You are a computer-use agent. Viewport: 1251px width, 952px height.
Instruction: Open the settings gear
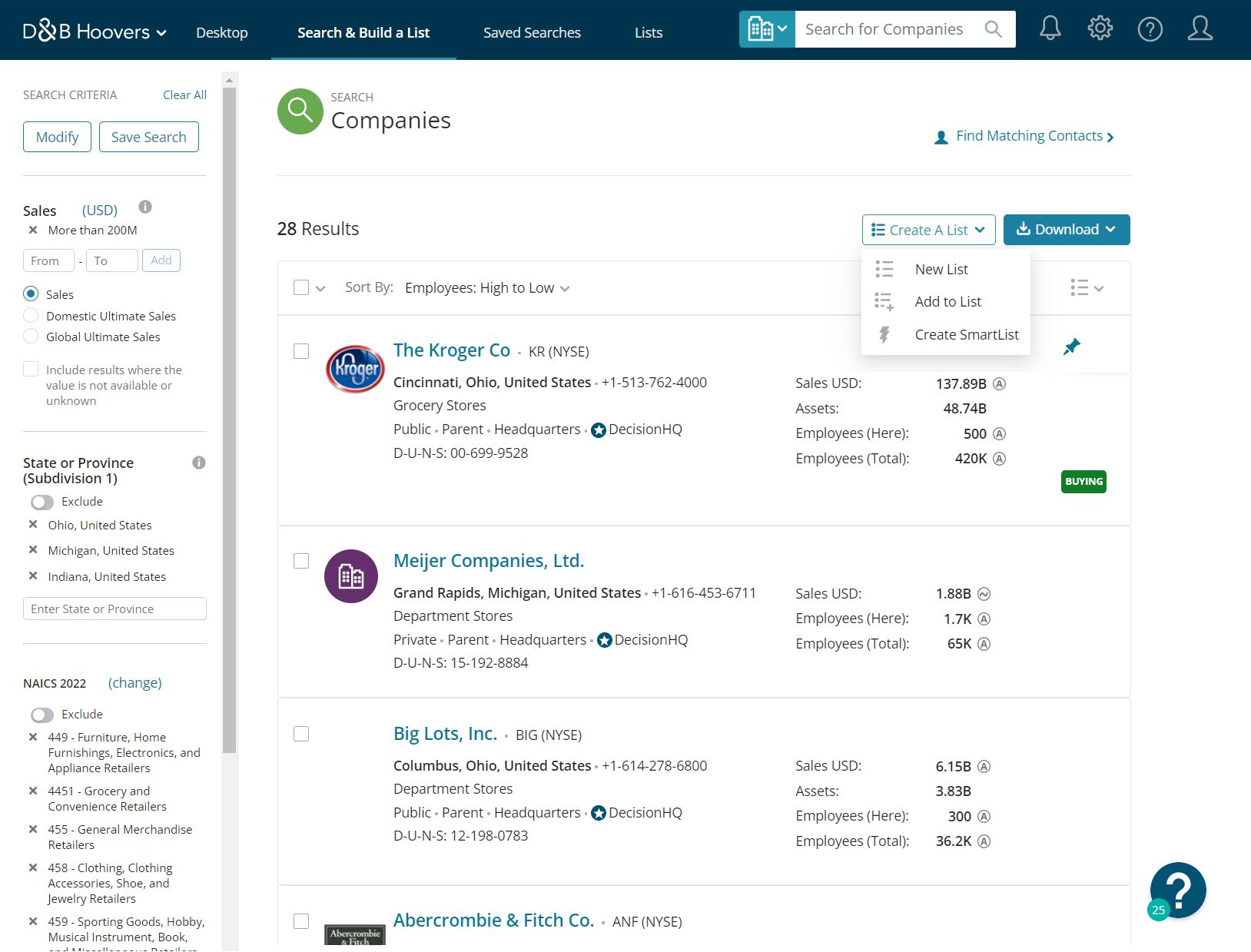tap(1100, 29)
